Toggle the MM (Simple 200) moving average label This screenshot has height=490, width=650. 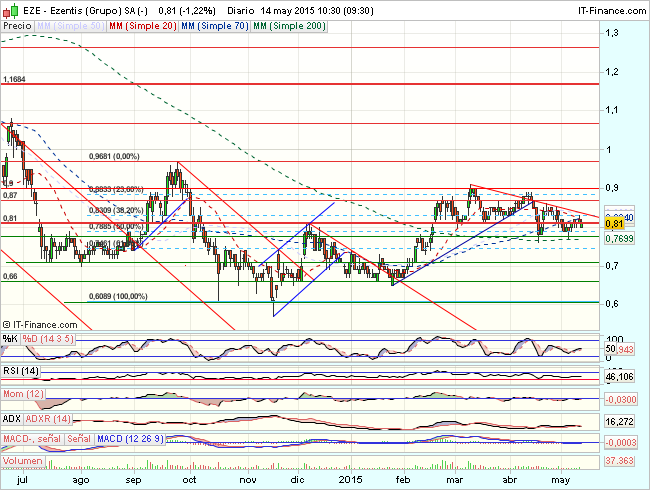(x=289, y=26)
